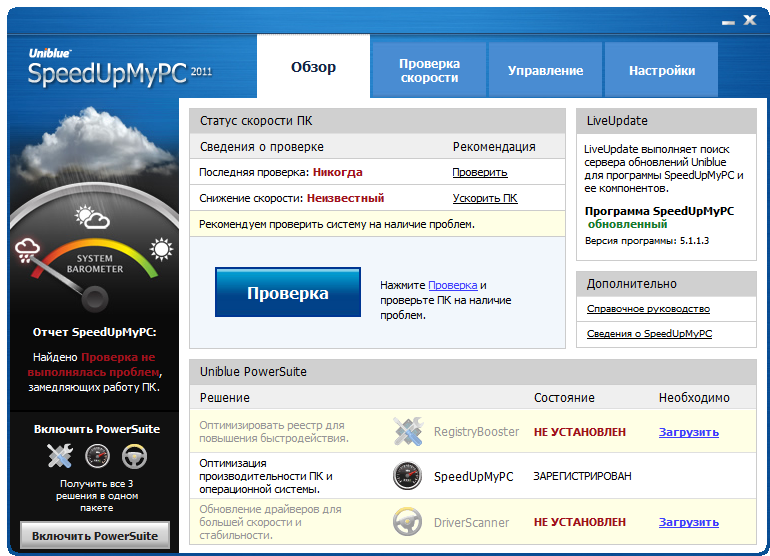Click the 'Статус скорости ПК' panel header
This screenshot has height=556, width=770.
377,121
